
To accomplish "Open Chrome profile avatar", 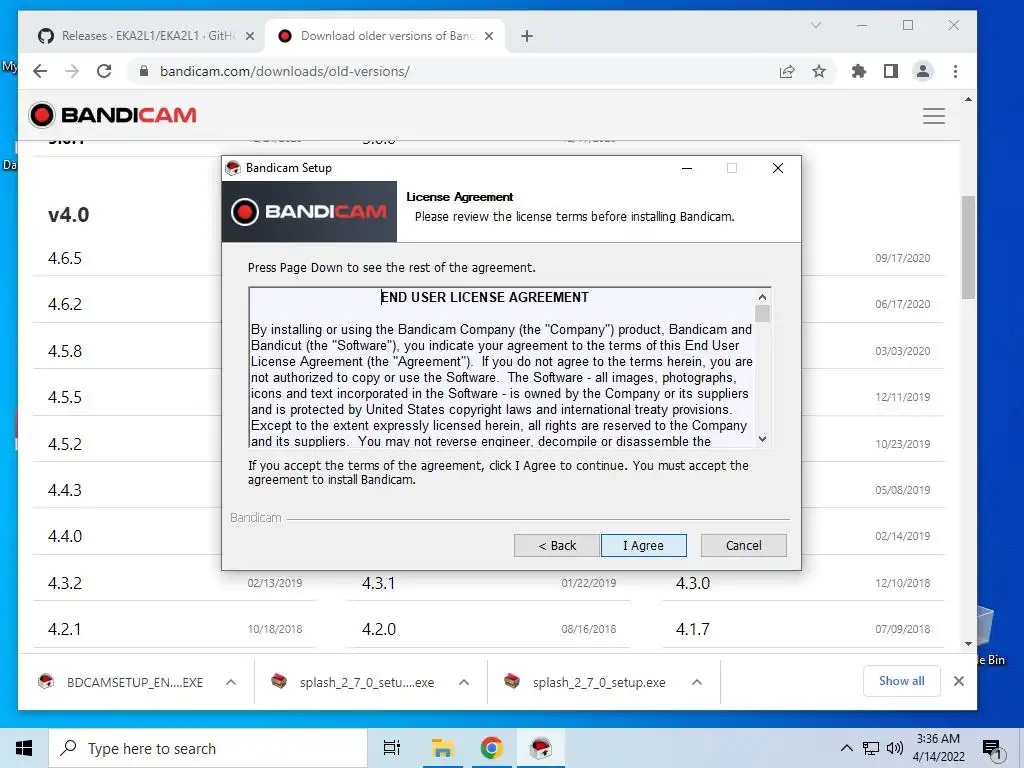I will (923, 71).
